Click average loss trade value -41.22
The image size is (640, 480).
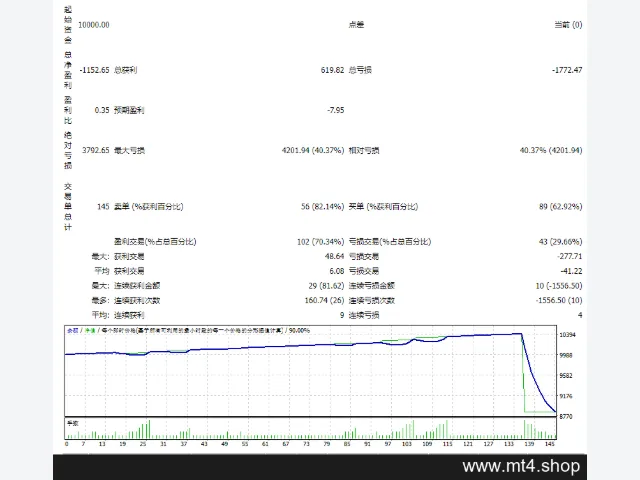571,271
